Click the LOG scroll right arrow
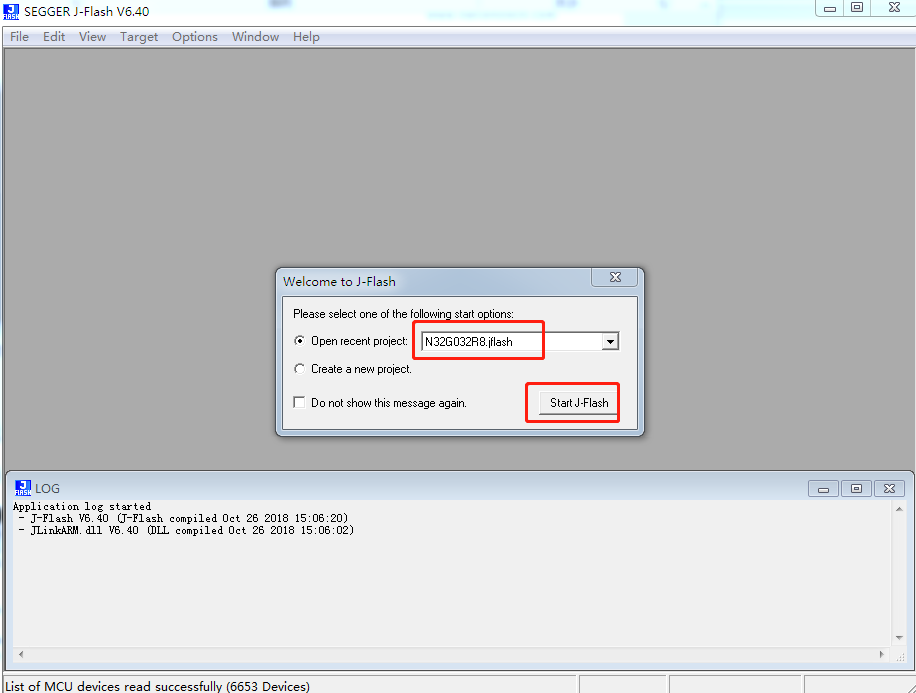The image size is (916, 693). tap(882, 654)
